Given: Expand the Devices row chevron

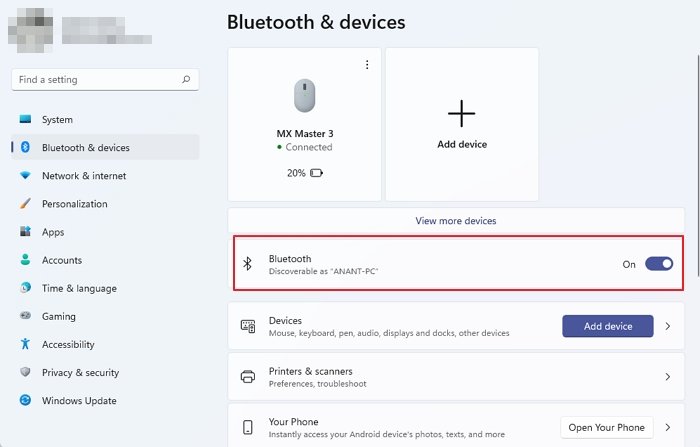Looking at the screenshot, I should (x=667, y=326).
